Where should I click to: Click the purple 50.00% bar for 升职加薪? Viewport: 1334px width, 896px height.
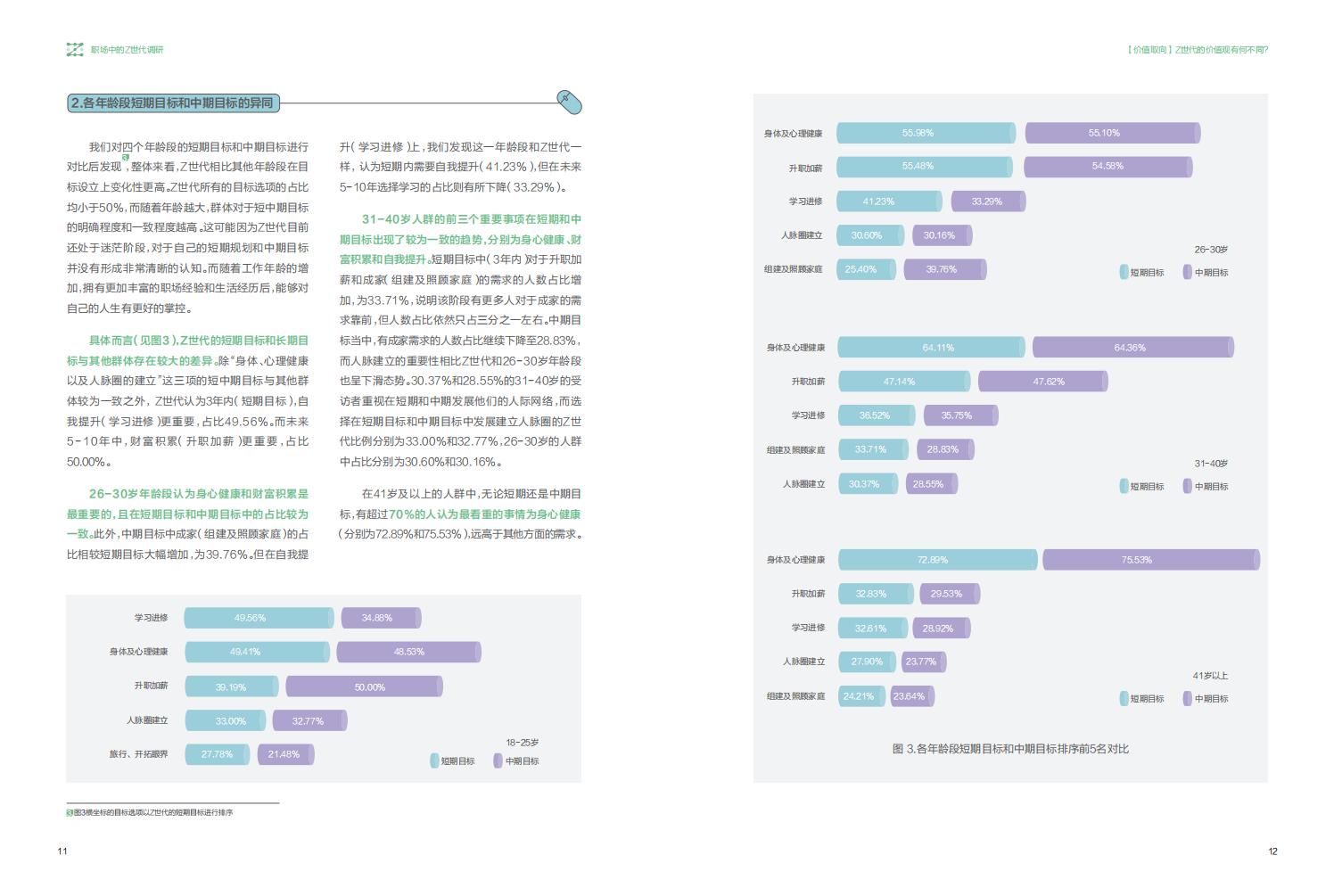click(364, 686)
